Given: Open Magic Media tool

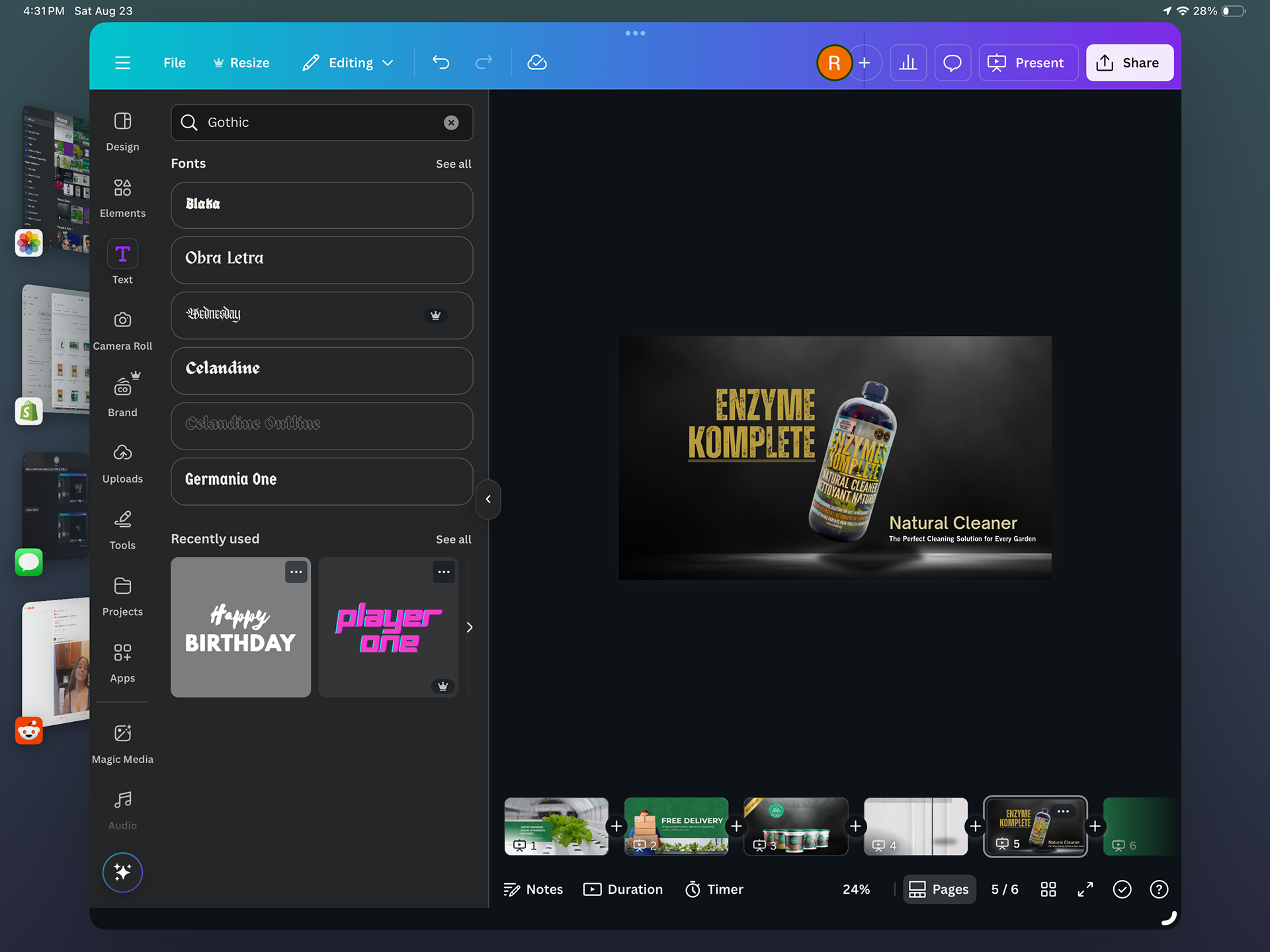Looking at the screenshot, I should pyautogui.click(x=122, y=743).
